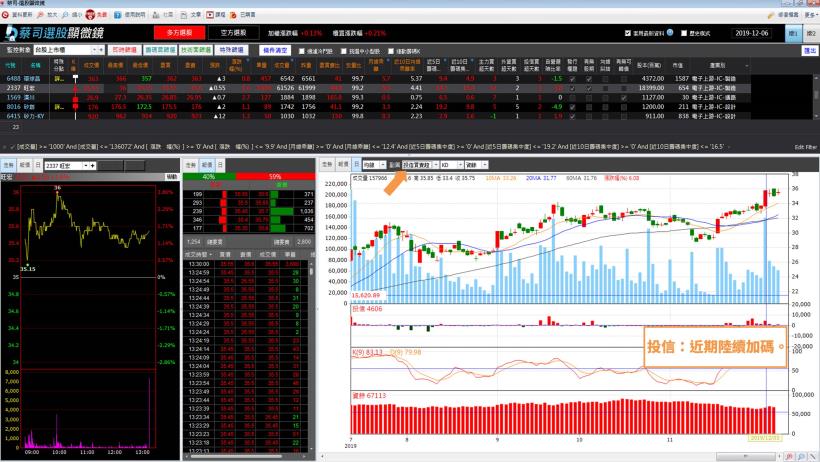Click the plus icon next to 2337 旺宏 selector
The height and width of the screenshot is (462, 820).
(93, 165)
